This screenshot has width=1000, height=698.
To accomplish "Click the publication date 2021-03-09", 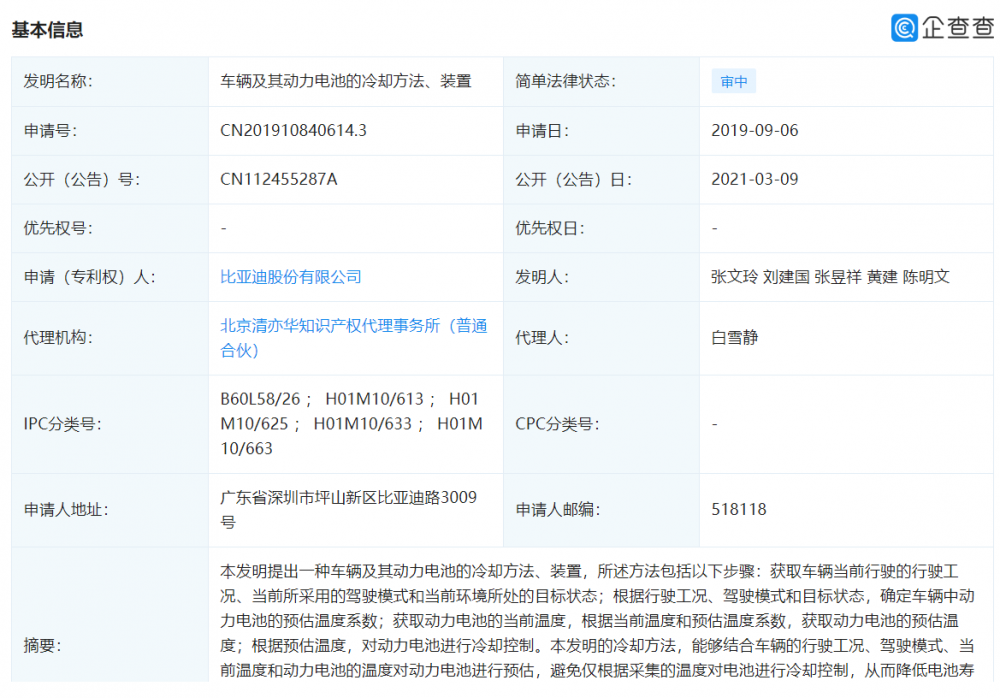I will (x=754, y=179).
